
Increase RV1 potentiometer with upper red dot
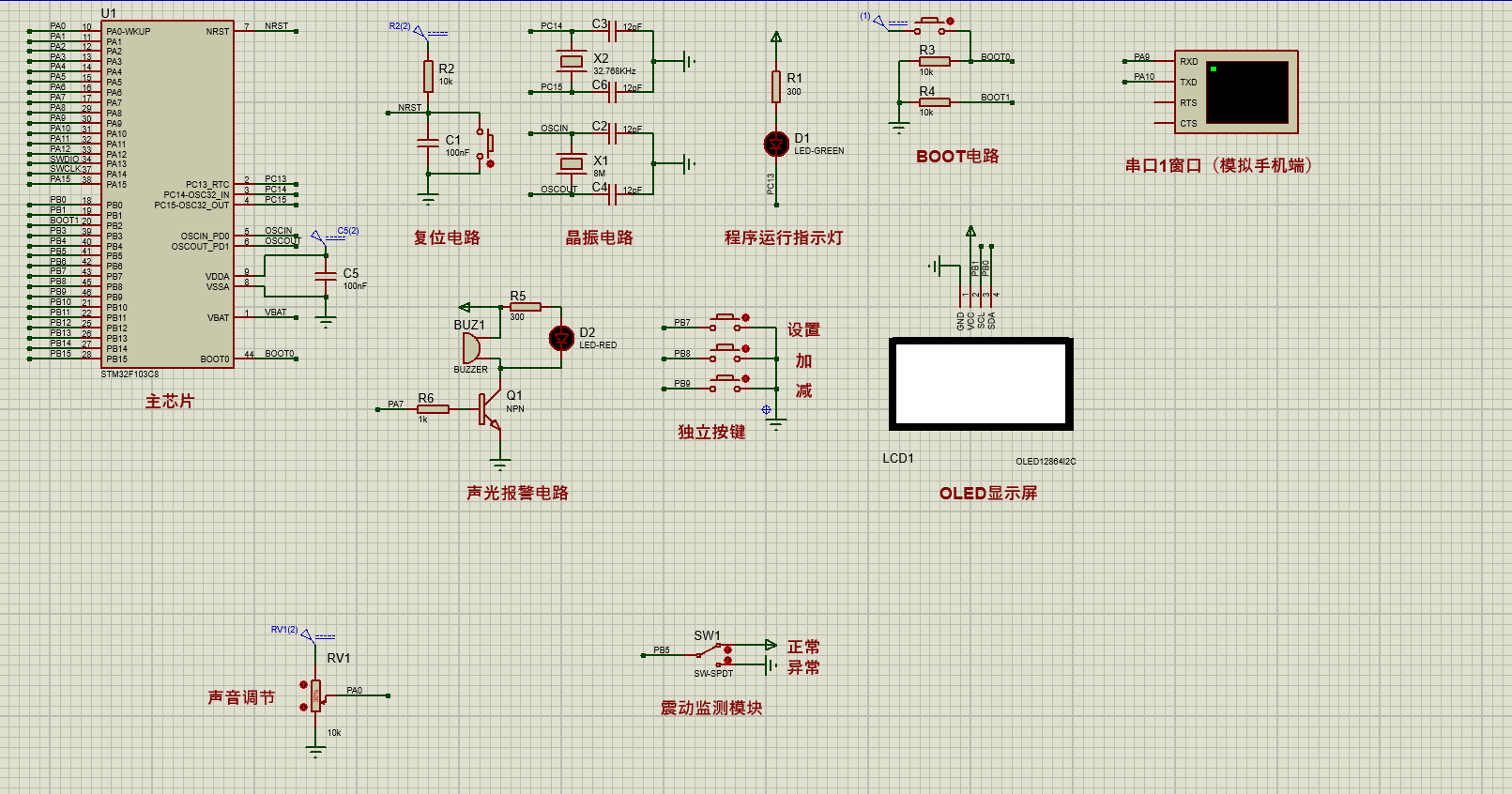coord(303,685)
